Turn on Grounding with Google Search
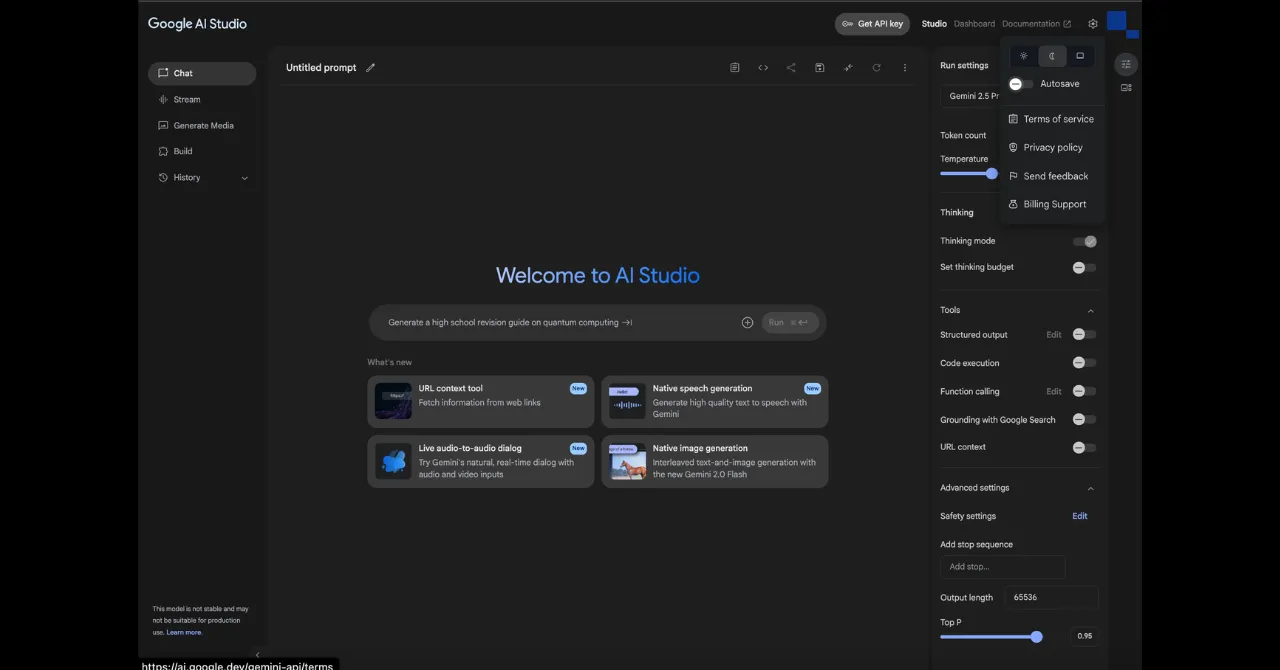This screenshot has width=1280, height=670. tap(1084, 420)
